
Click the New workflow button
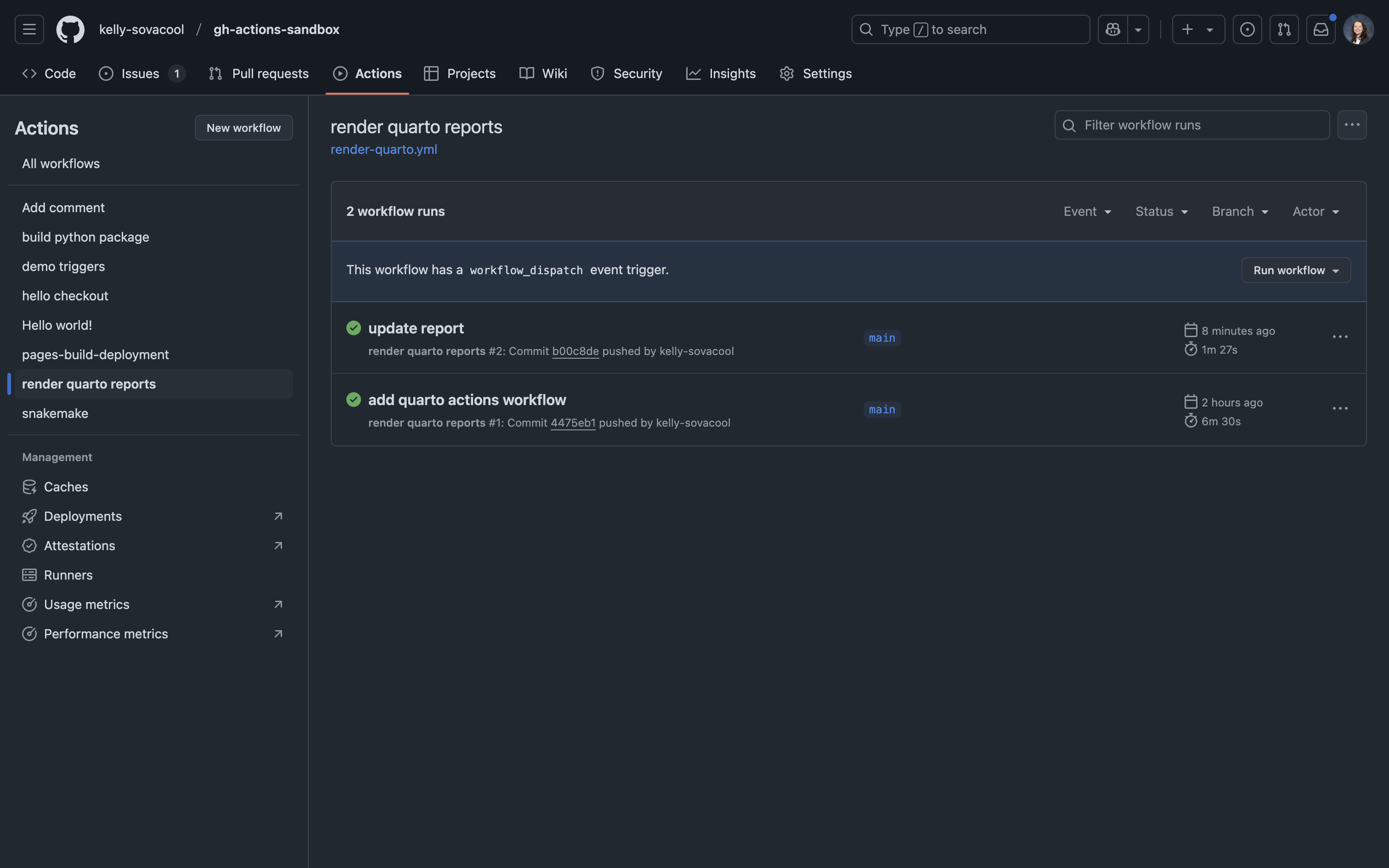coord(243,128)
